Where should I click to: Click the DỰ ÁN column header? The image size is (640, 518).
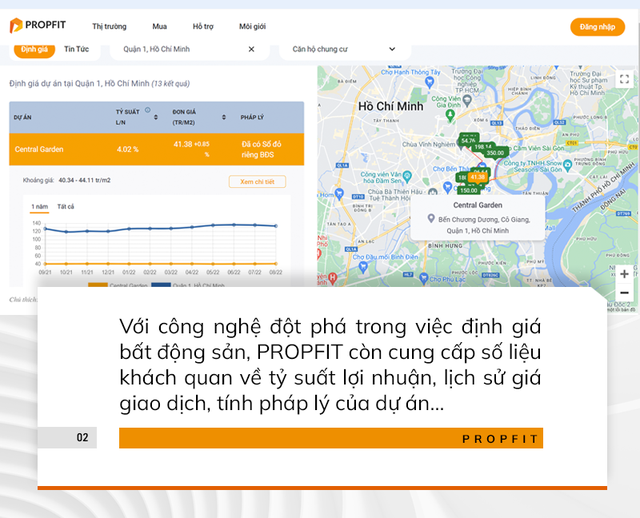(22, 117)
